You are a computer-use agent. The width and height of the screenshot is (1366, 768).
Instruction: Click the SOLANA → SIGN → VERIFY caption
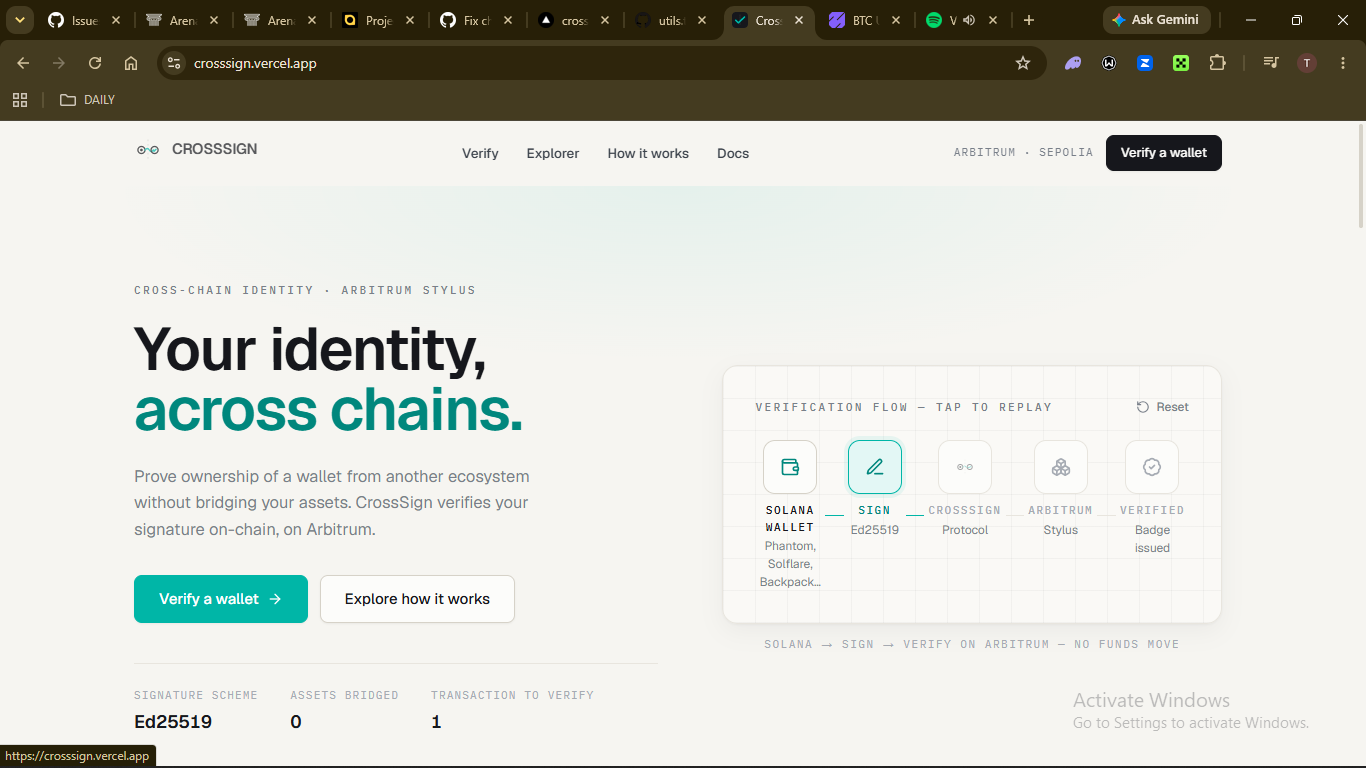[972, 644]
